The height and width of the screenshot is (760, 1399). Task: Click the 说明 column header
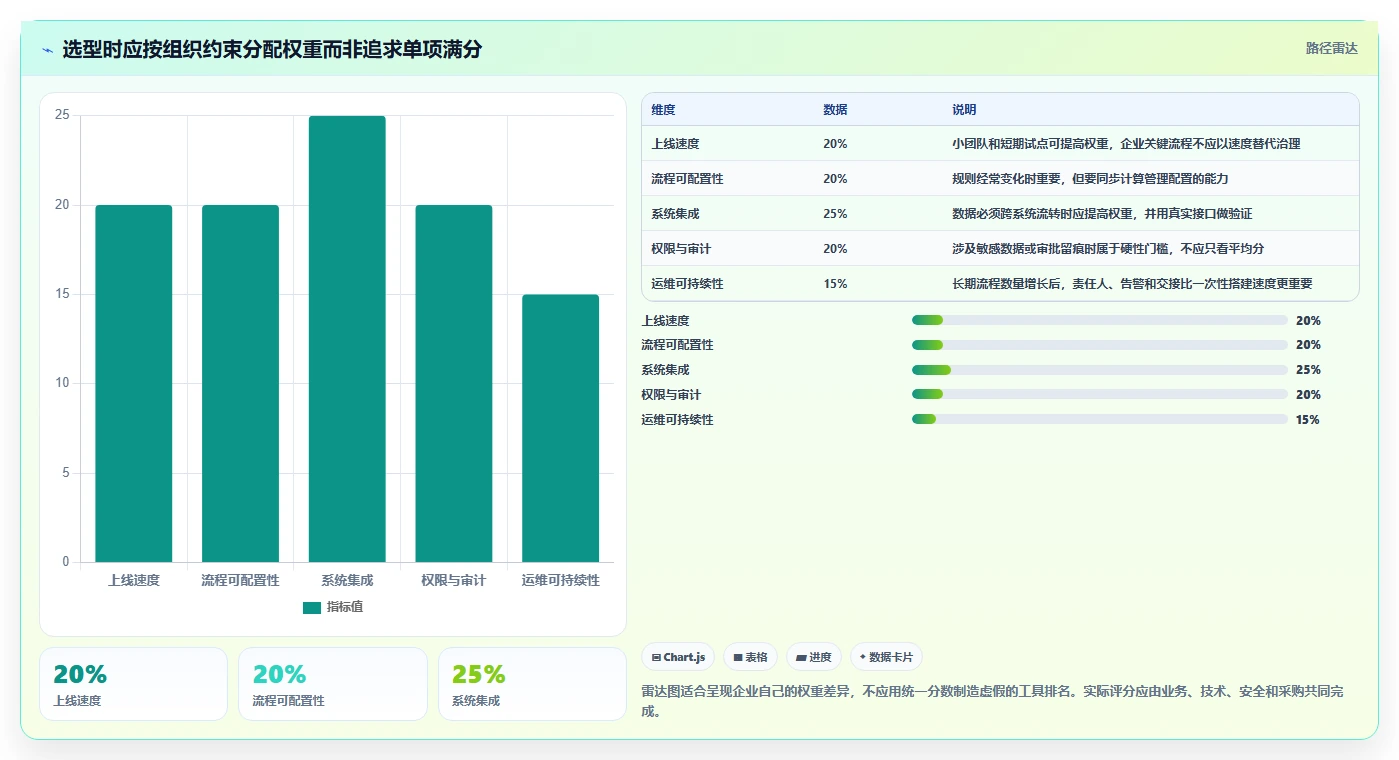coord(964,110)
